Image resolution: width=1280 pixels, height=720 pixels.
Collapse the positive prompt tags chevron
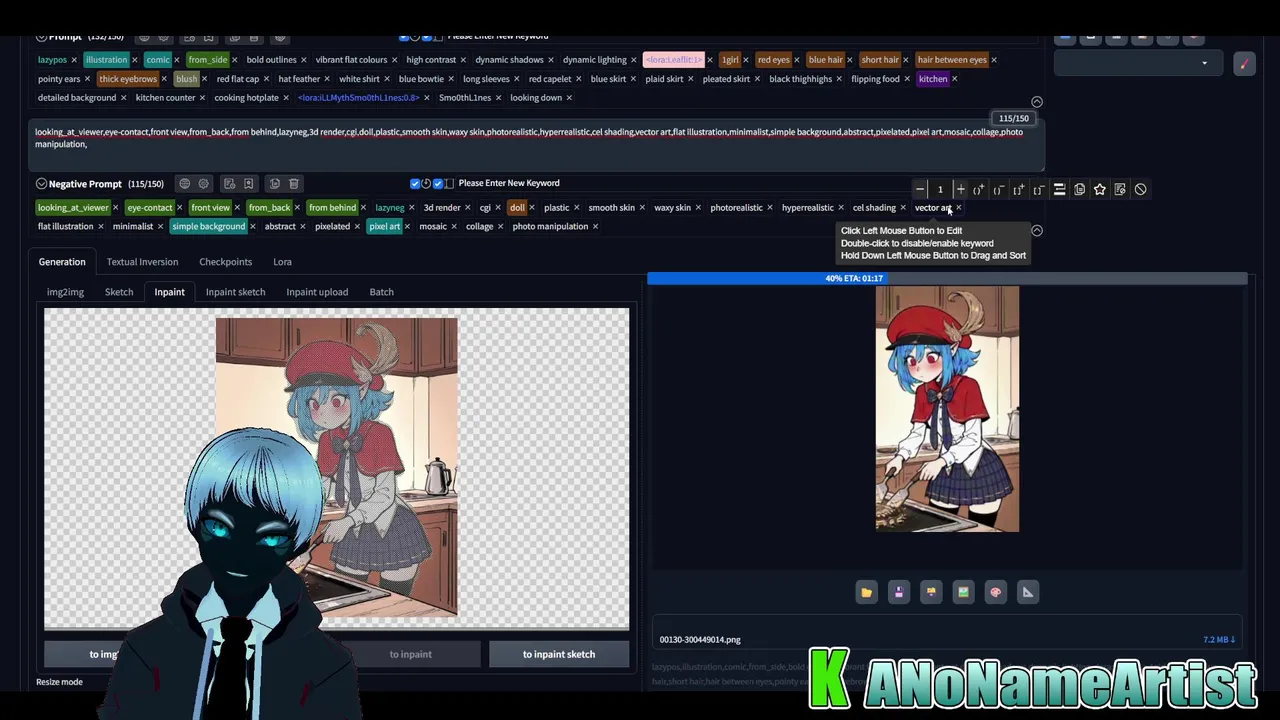[1037, 102]
